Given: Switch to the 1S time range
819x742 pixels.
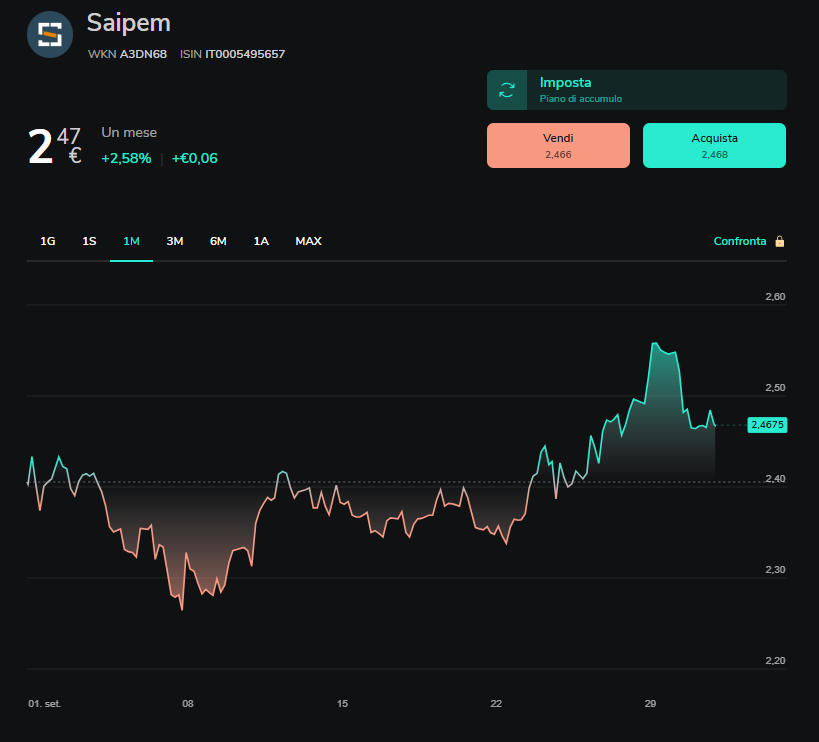Looking at the screenshot, I should (x=89, y=241).
